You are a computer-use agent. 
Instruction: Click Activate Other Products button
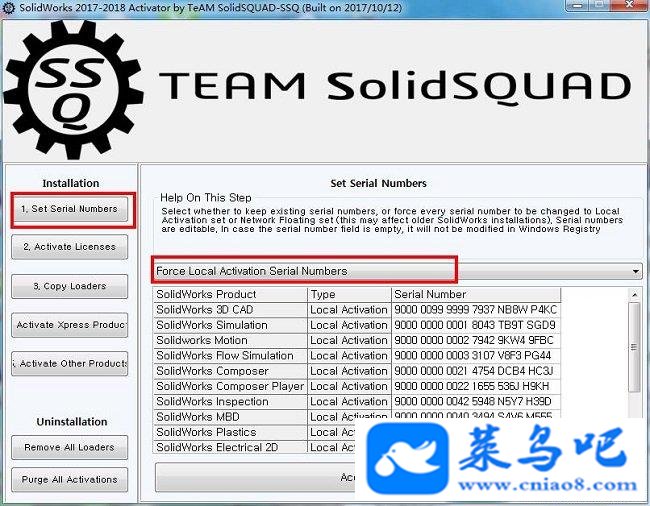70,363
